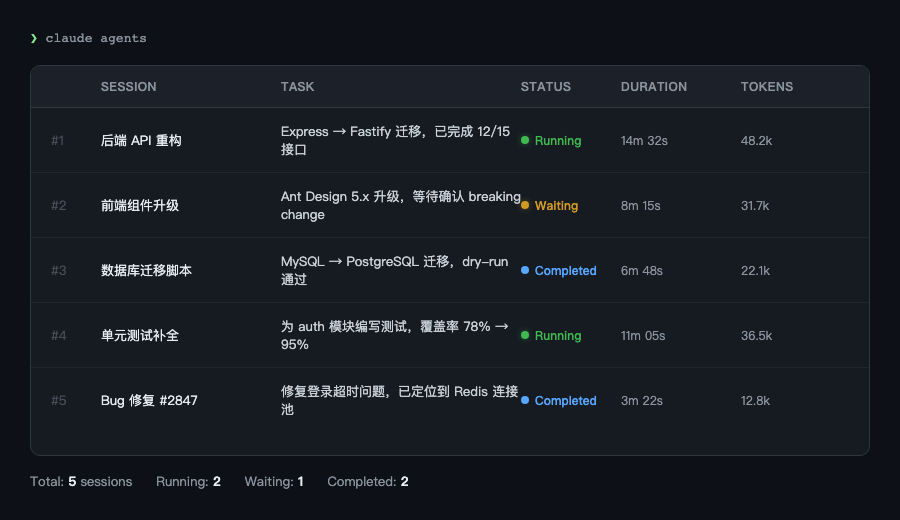Screen dimensions: 900x520
Task: Click the Running label in row #4
Action: [558, 335]
